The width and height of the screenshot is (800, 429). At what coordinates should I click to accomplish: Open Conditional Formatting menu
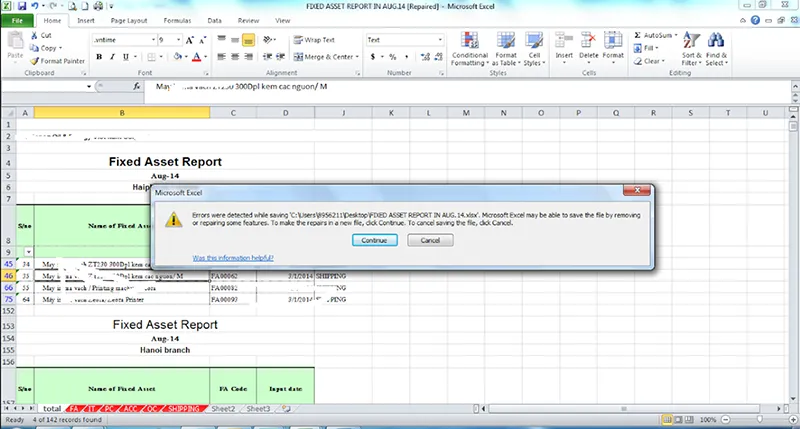(470, 48)
